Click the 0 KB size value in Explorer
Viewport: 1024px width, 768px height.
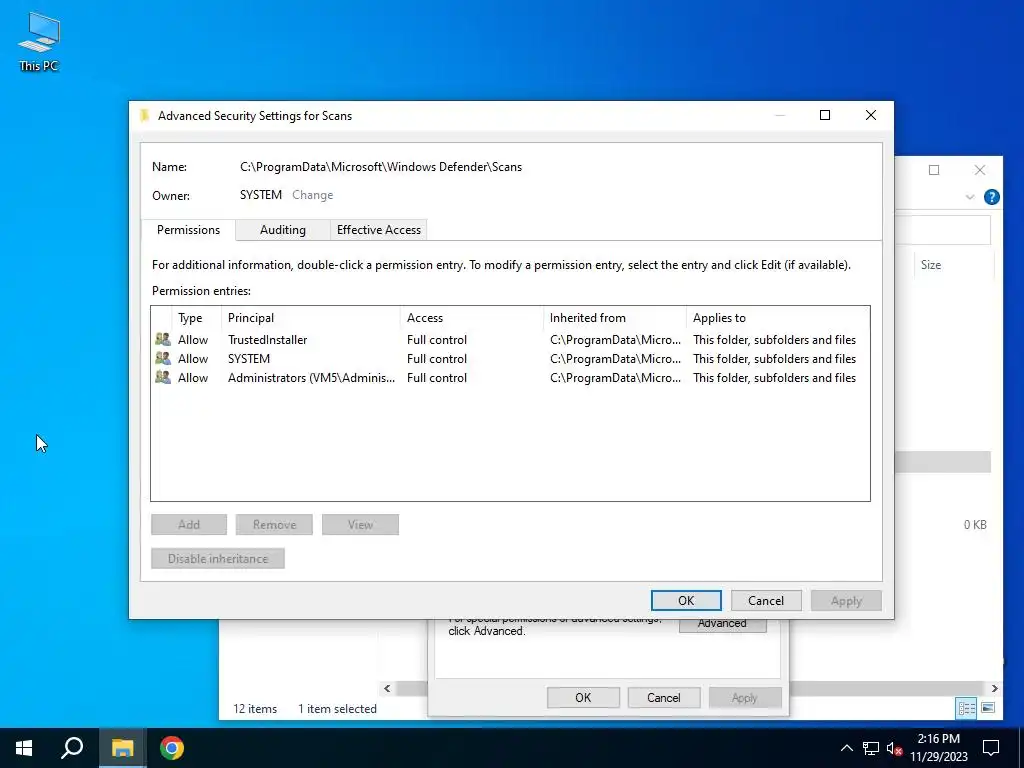pyautogui.click(x=975, y=524)
